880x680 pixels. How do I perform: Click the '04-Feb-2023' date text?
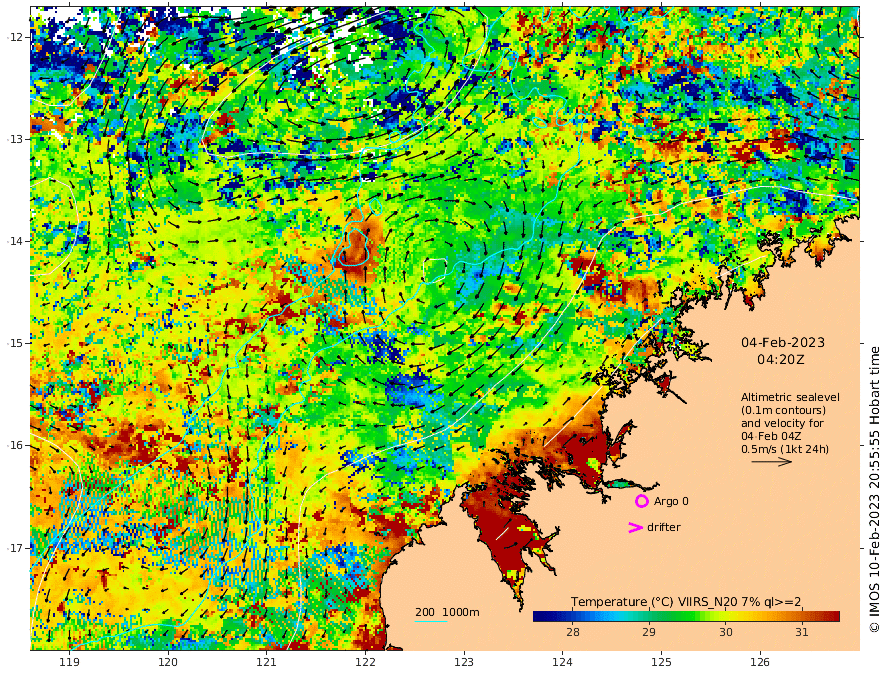783,342
